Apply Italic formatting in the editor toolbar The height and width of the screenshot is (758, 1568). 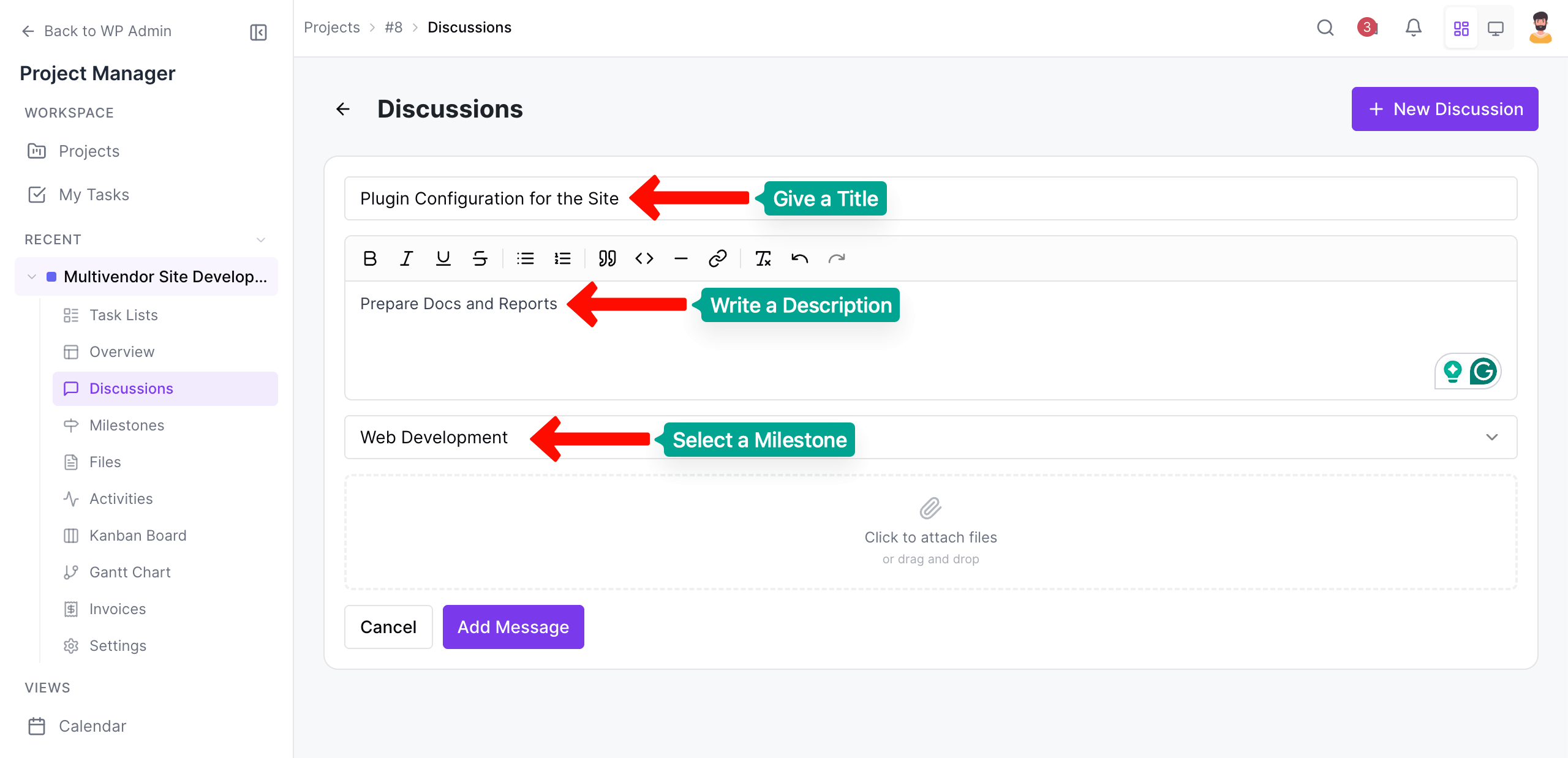[406, 258]
